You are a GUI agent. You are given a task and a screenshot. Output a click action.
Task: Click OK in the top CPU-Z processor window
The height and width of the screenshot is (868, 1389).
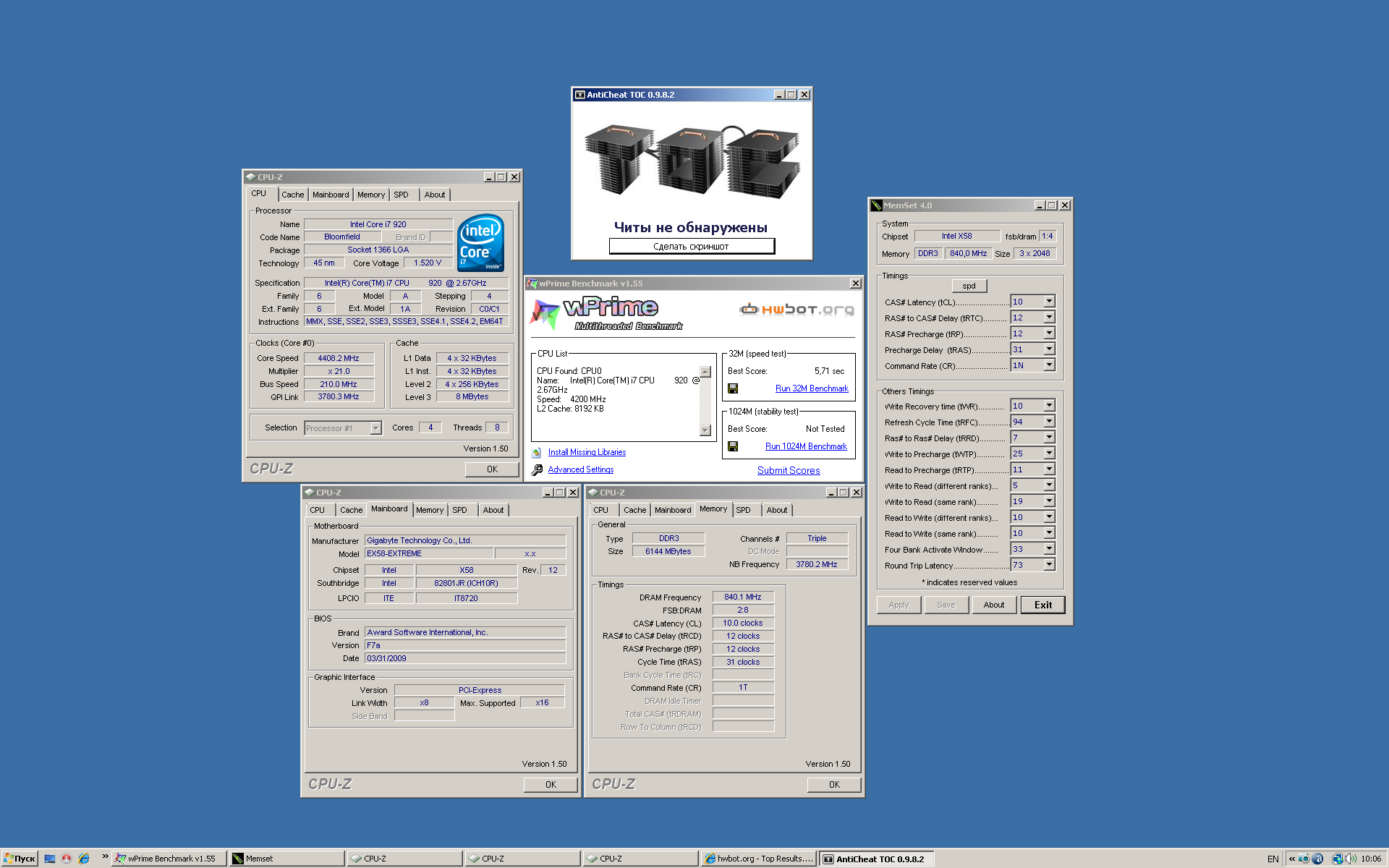pyautogui.click(x=492, y=469)
